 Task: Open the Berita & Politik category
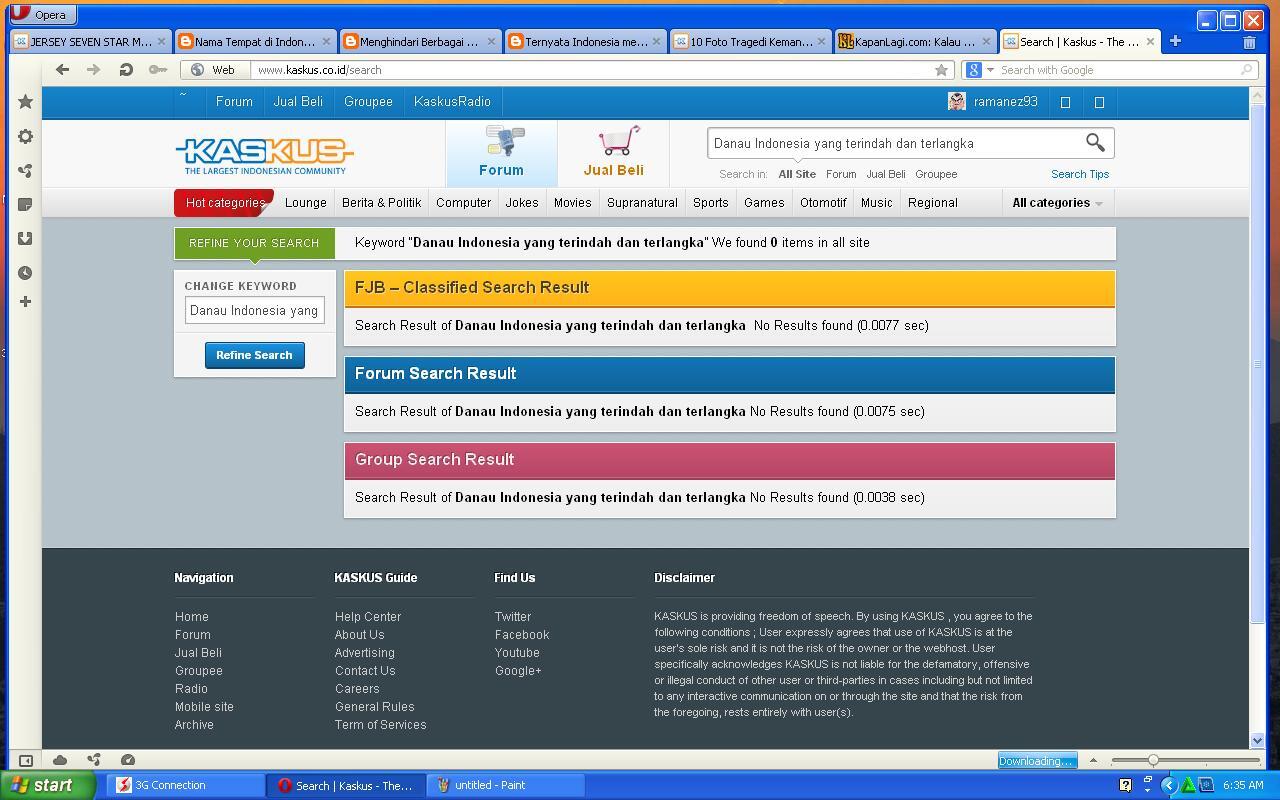click(381, 202)
